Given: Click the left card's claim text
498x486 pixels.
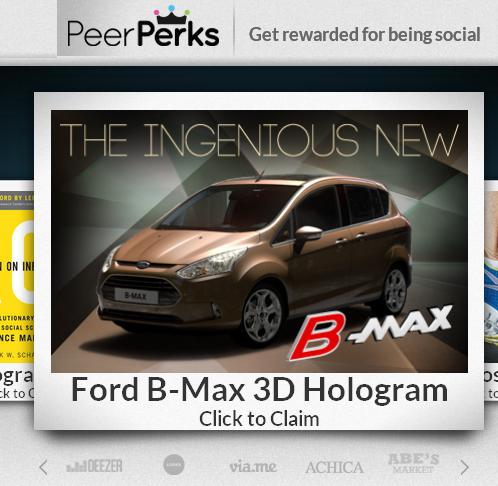Looking at the screenshot, I should 17,393.
